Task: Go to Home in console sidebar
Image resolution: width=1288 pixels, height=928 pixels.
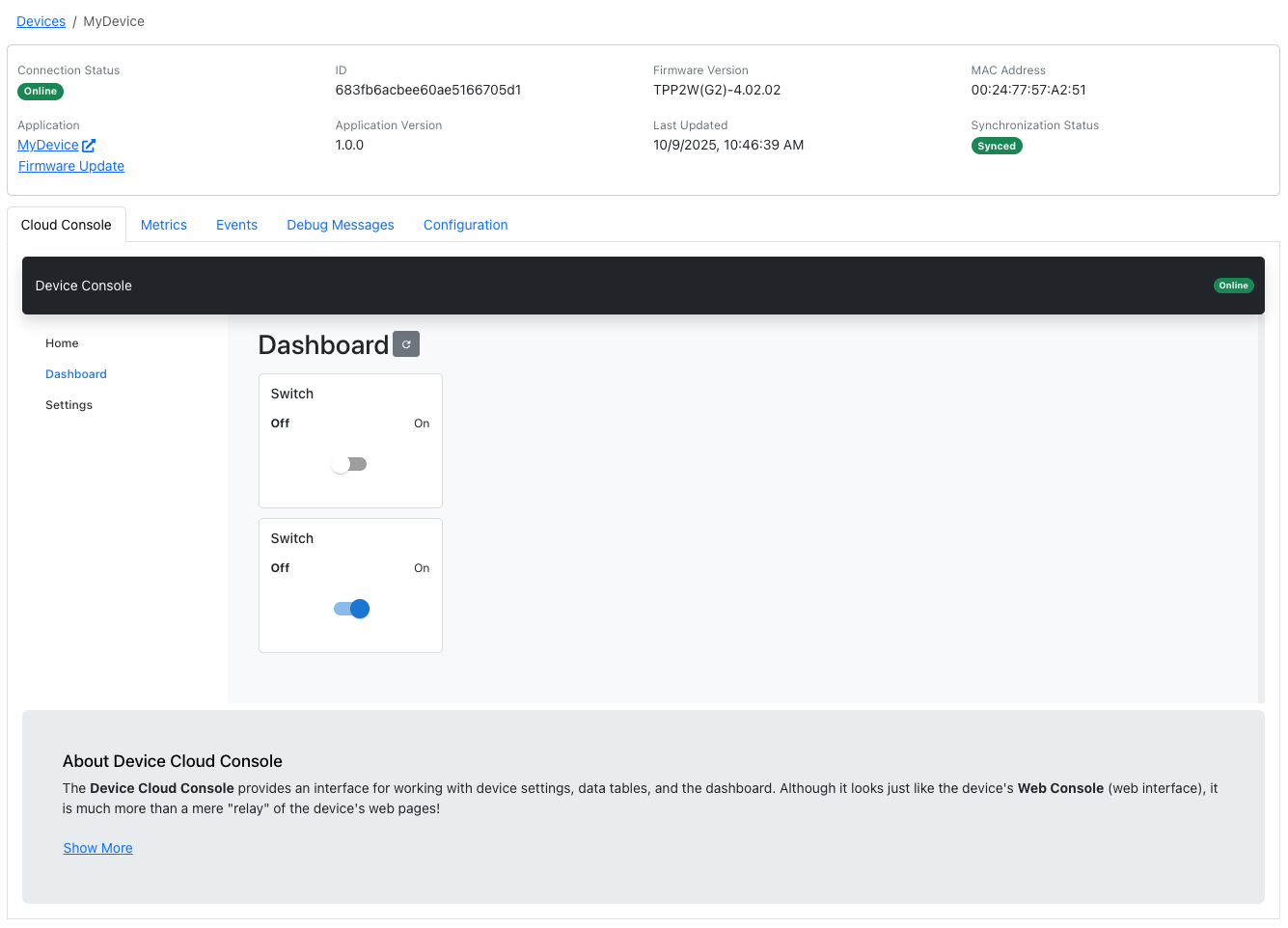Action: (x=62, y=343)
